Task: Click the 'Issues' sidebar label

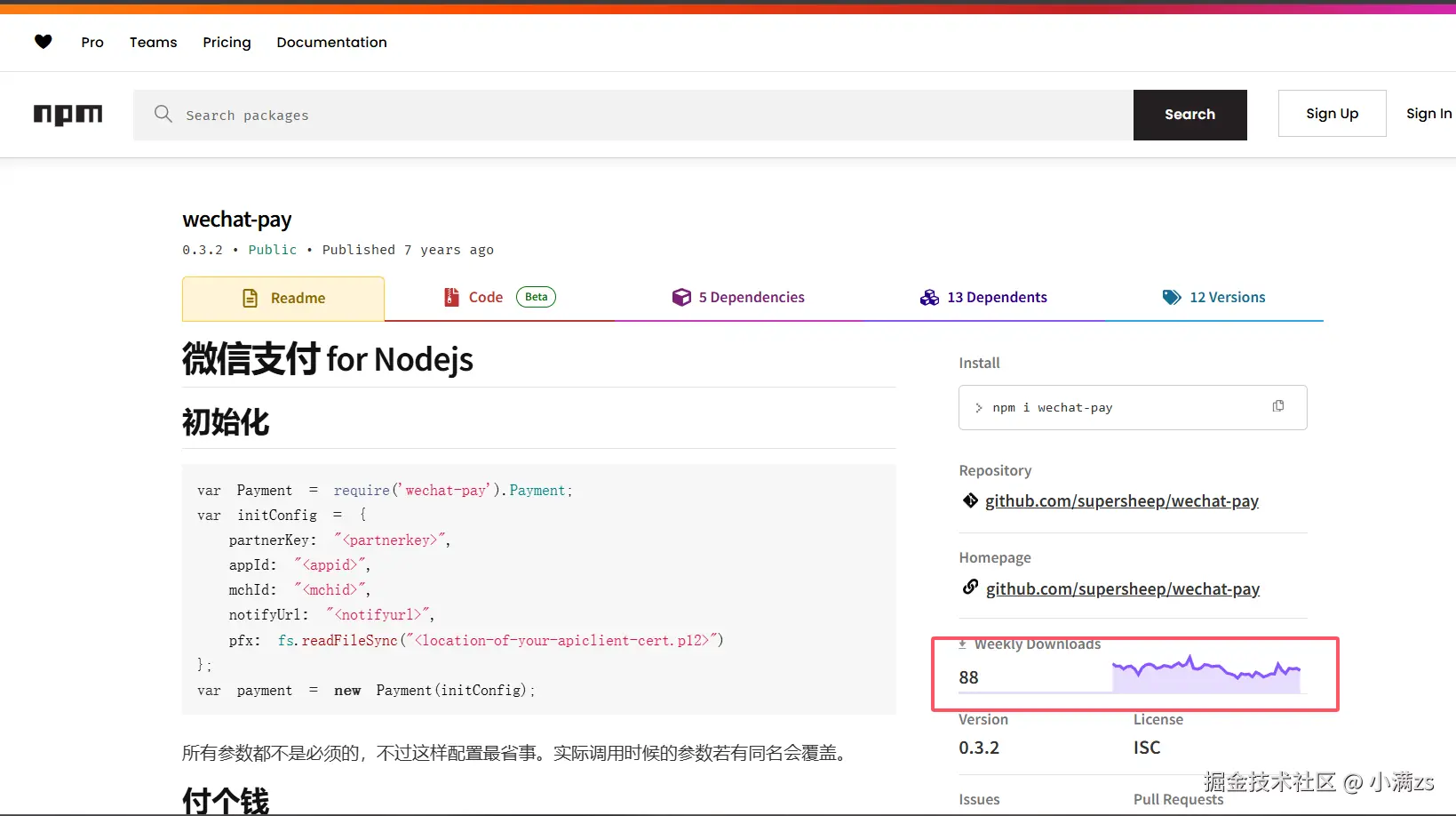Action: coord(979,799)
